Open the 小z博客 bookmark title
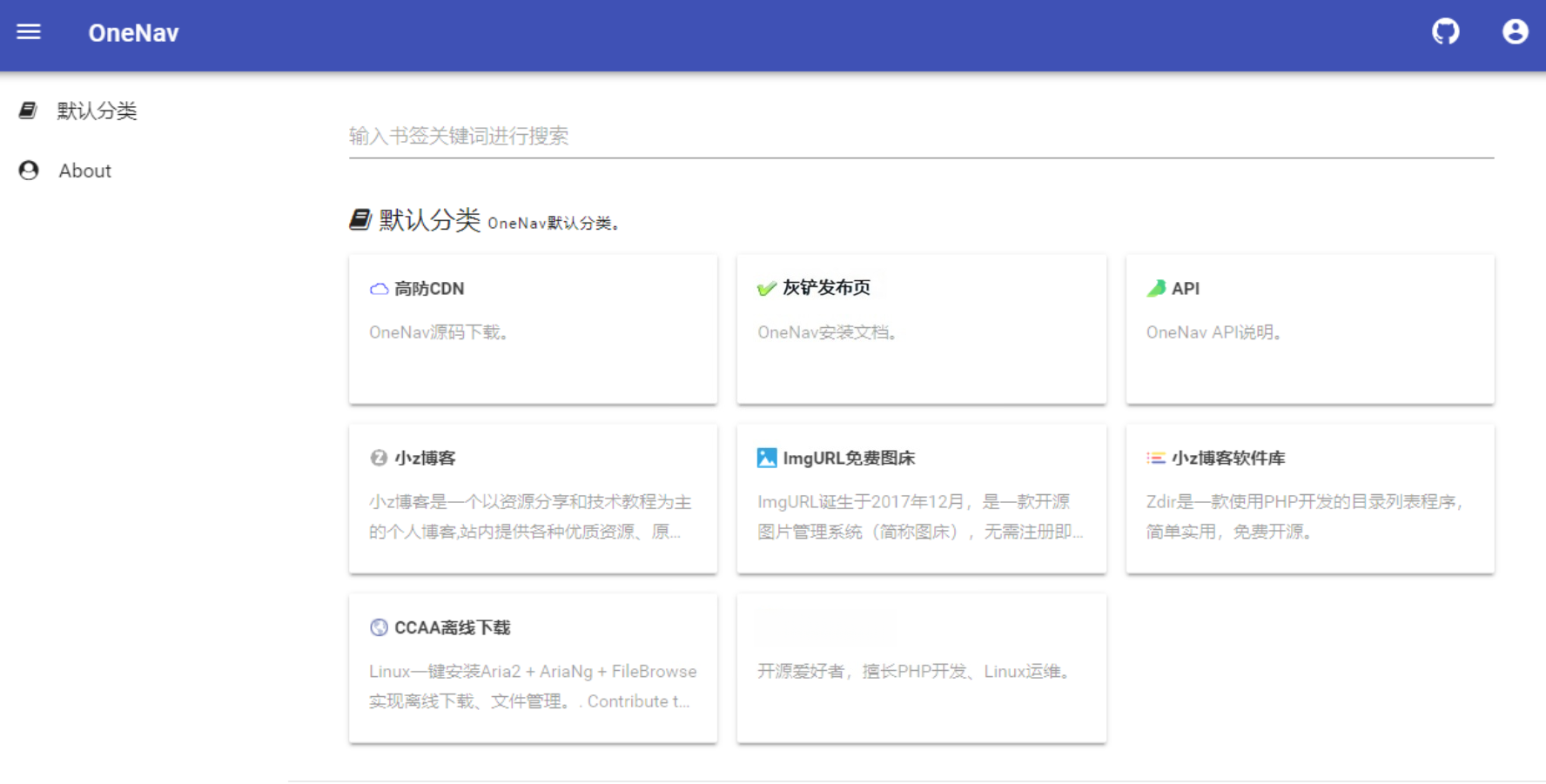Image resolution: width=1546 pixels, height=784 pixels. tap(425, 459)
